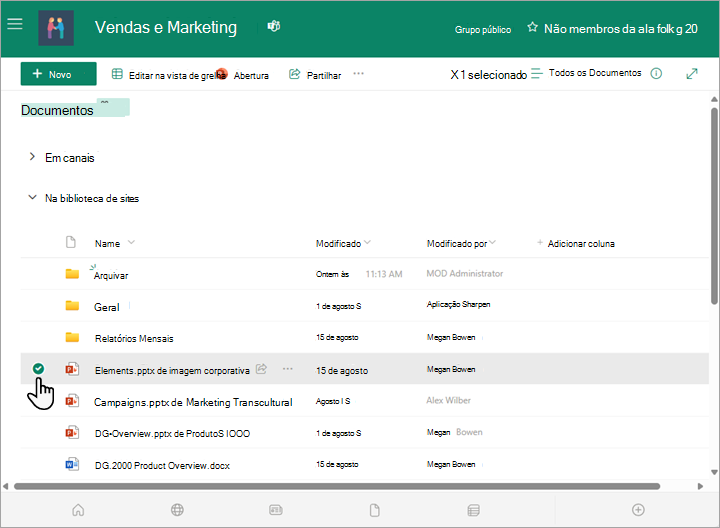Open the details pane info icon
Image resolution: width=720 pixels, height=528 pixels.
click(656, 73)
